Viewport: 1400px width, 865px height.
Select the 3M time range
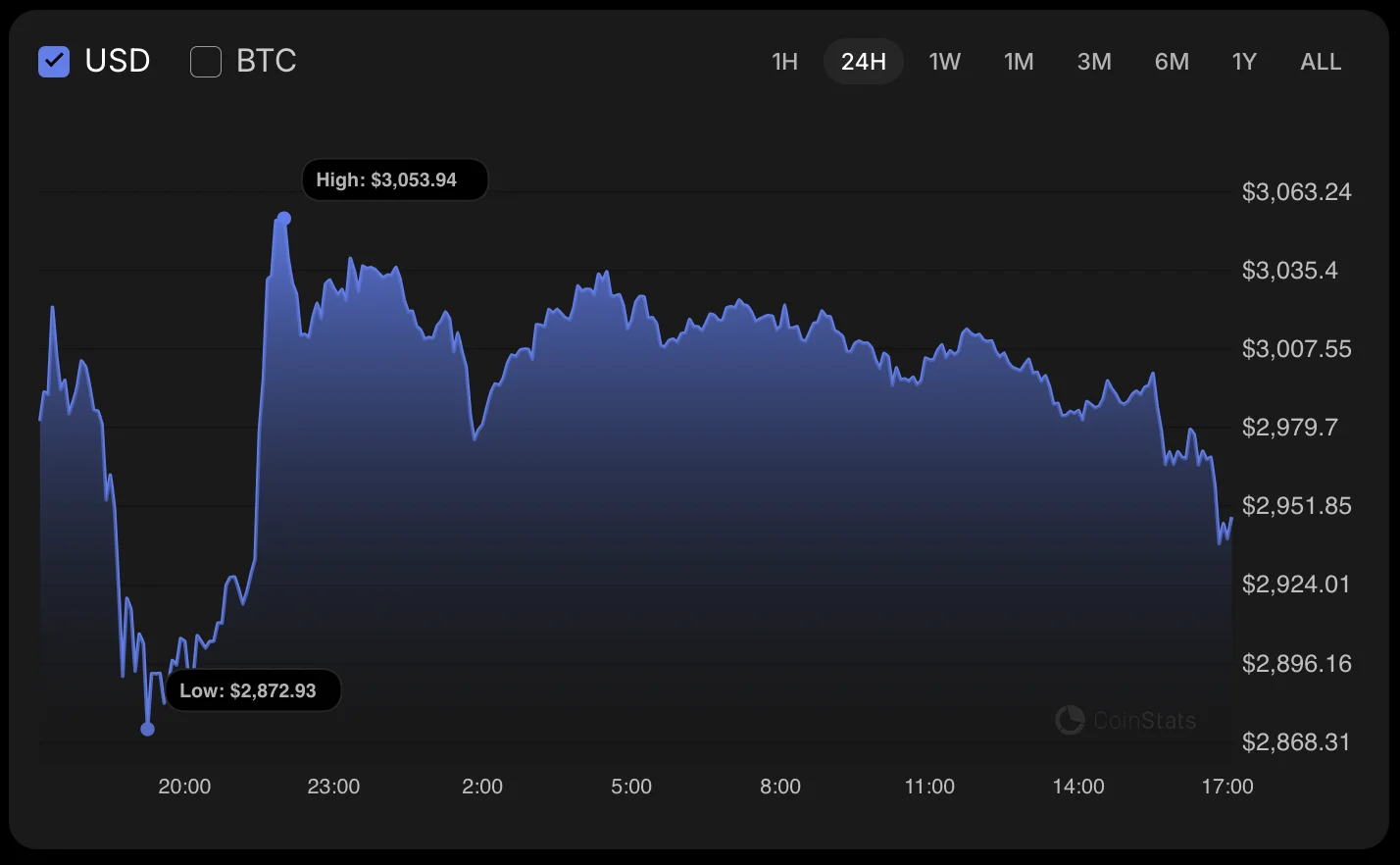pyautogui.click(x=1095, y=62)
